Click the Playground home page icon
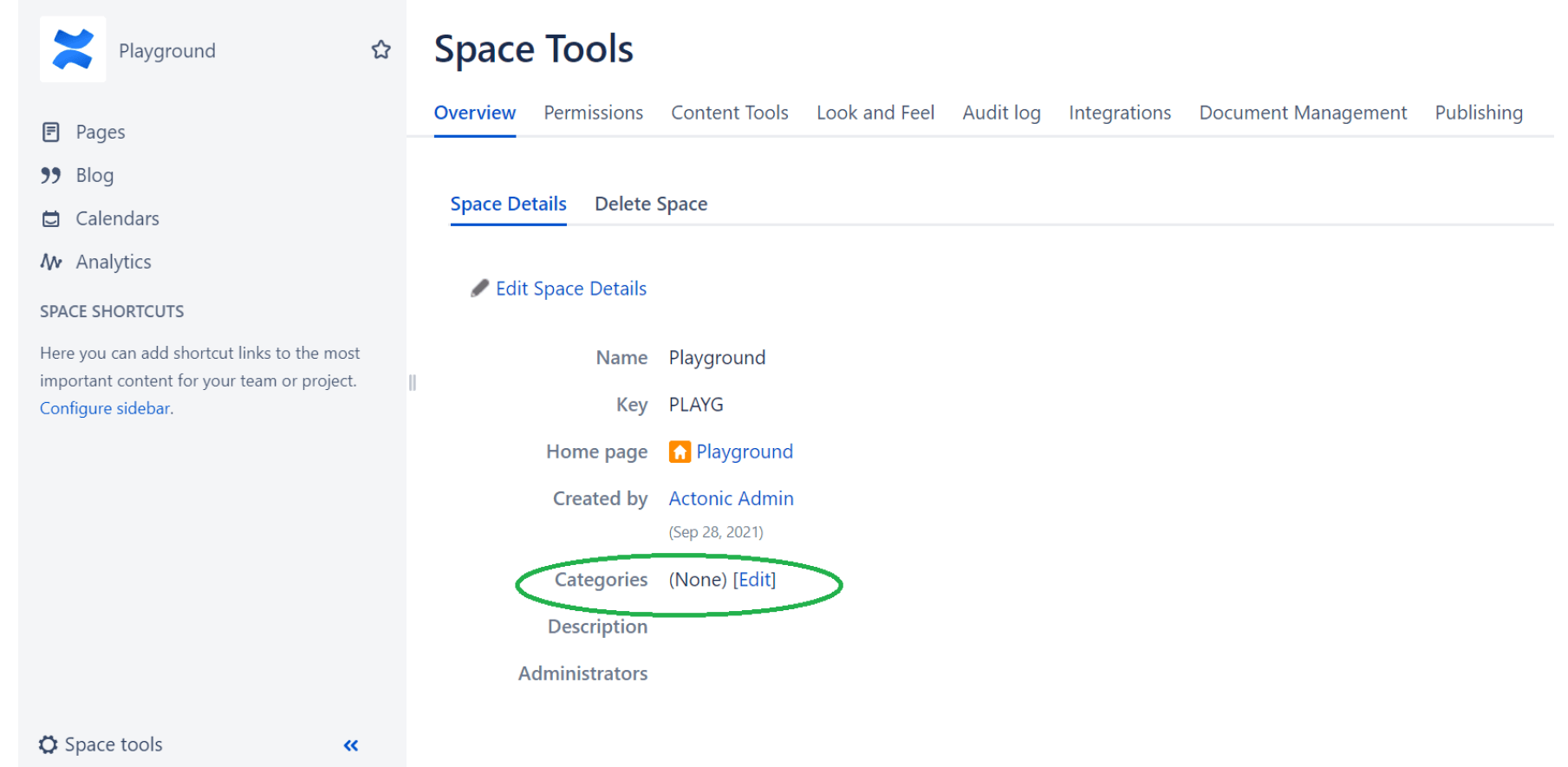Image resolution: width=1568 pixels, height=767 pixels. (x=680, y=452)
